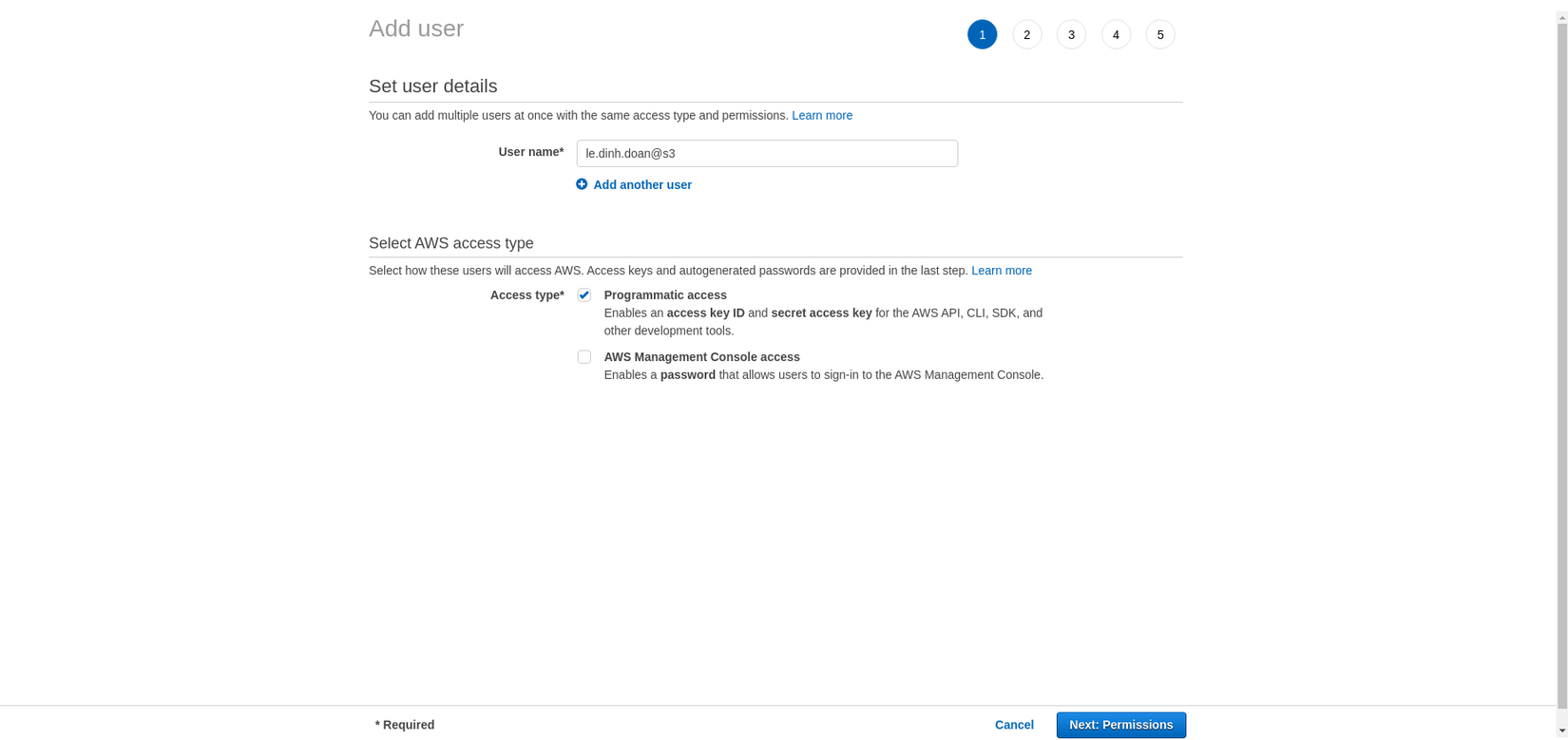
Task: Open step 4 in the progress indicator
Action: coord(1116,34)
